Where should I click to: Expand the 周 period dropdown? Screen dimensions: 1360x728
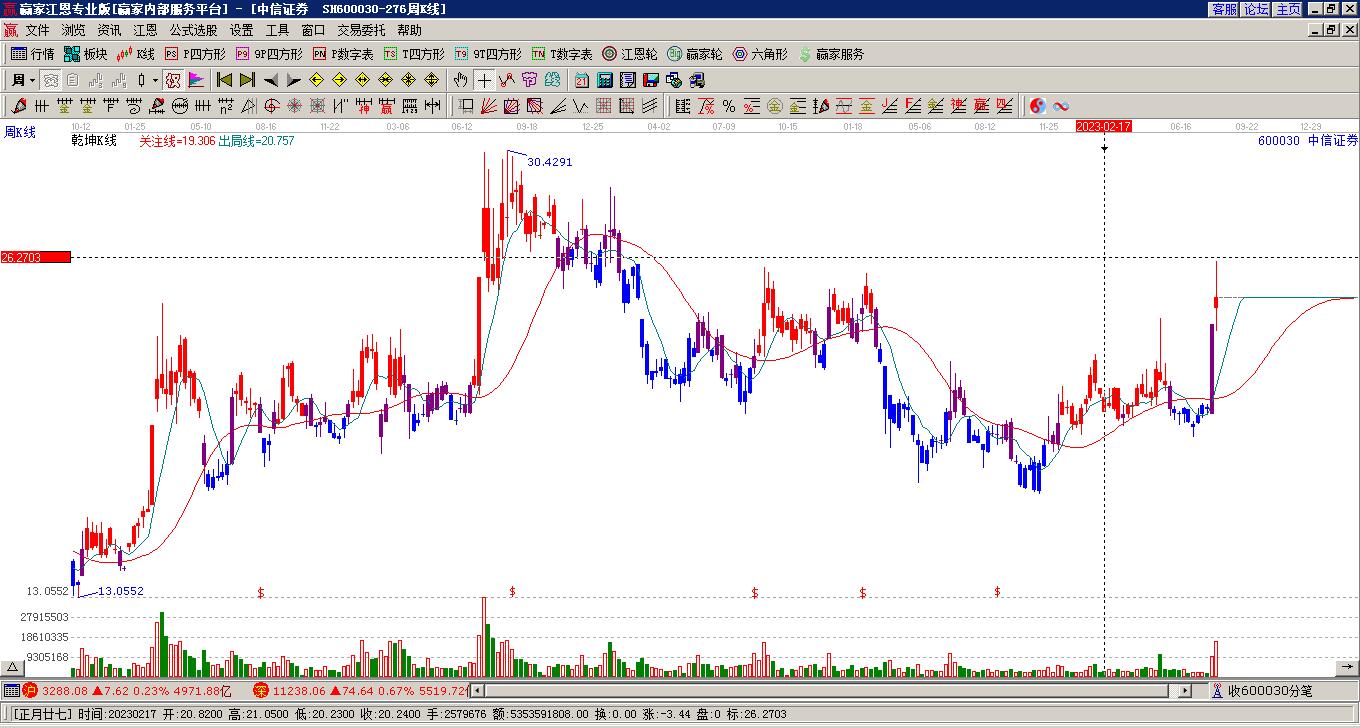32,80
